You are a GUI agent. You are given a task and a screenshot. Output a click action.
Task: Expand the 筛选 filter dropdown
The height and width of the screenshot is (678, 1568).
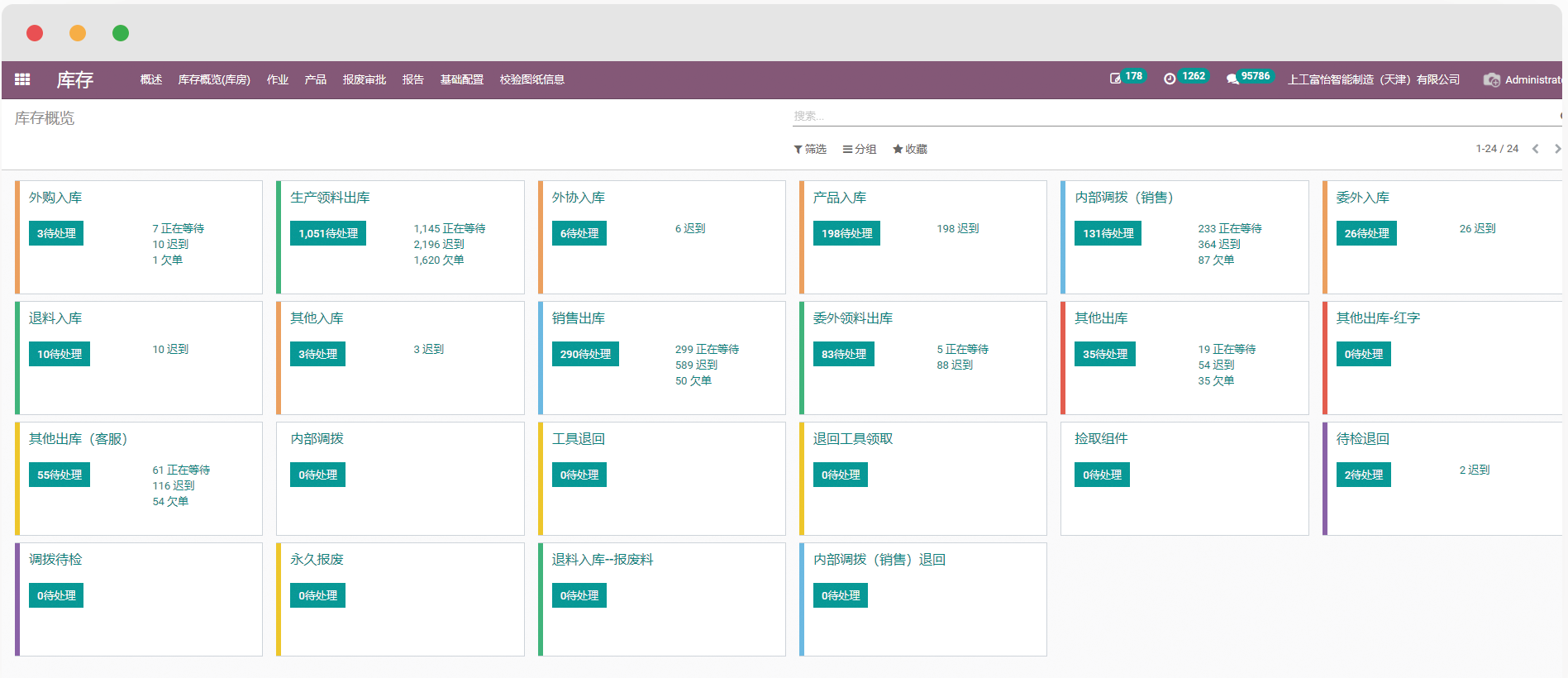coord(810,149)
